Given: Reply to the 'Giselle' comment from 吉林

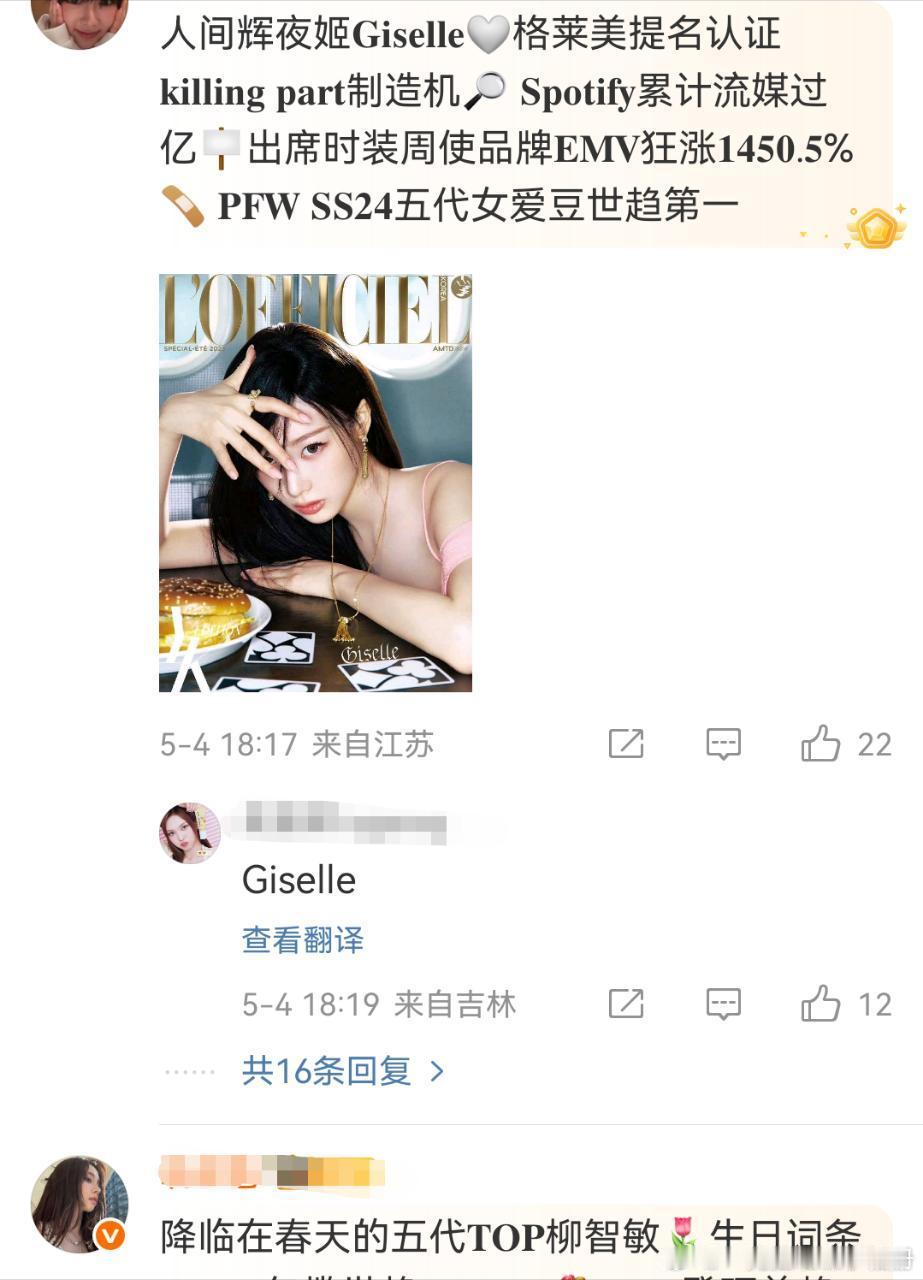Looking at the screenshot, I should [x=723, y=1003].
